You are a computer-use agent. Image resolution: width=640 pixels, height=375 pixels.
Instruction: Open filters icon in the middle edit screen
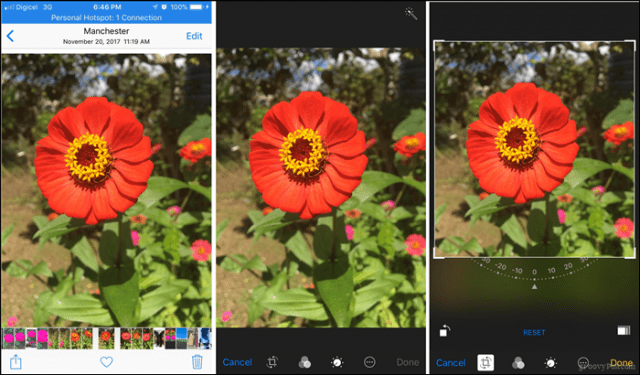pyautogui.click(x=304, y=362)
